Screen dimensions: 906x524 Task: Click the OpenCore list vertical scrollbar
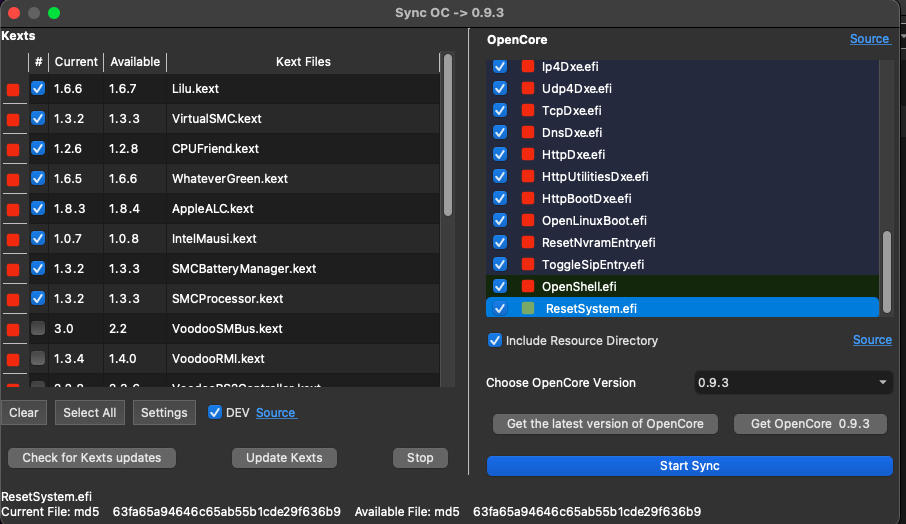[886, 272]
